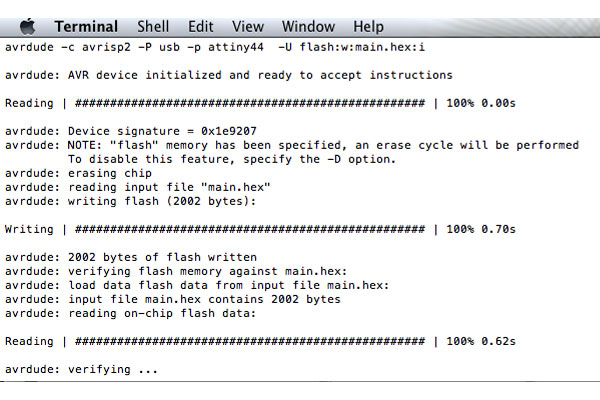Click the Reading progress bar showing 0.00s

260,103
